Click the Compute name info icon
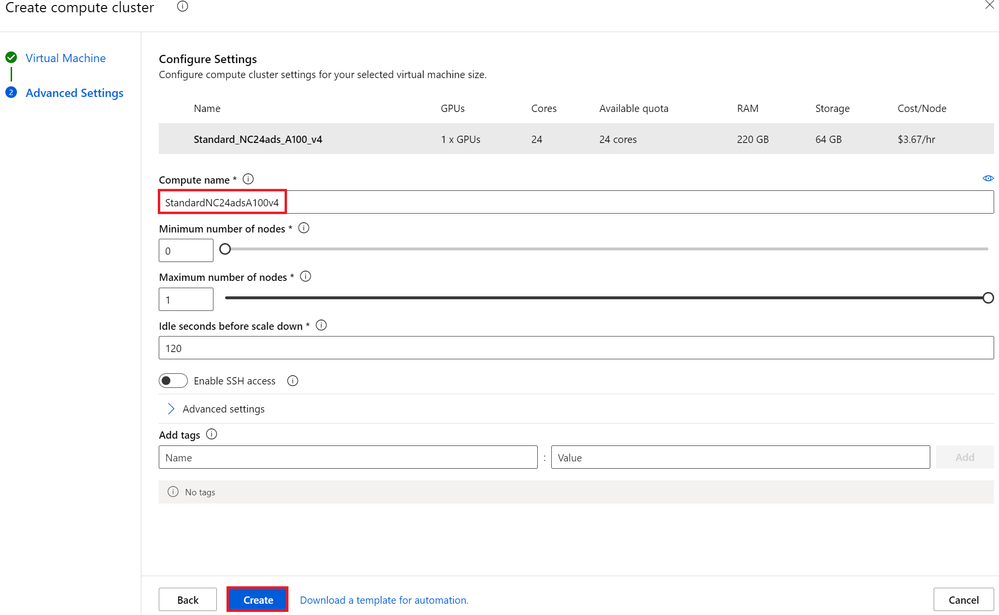This screenshot has height=615, width=999. 248,179
